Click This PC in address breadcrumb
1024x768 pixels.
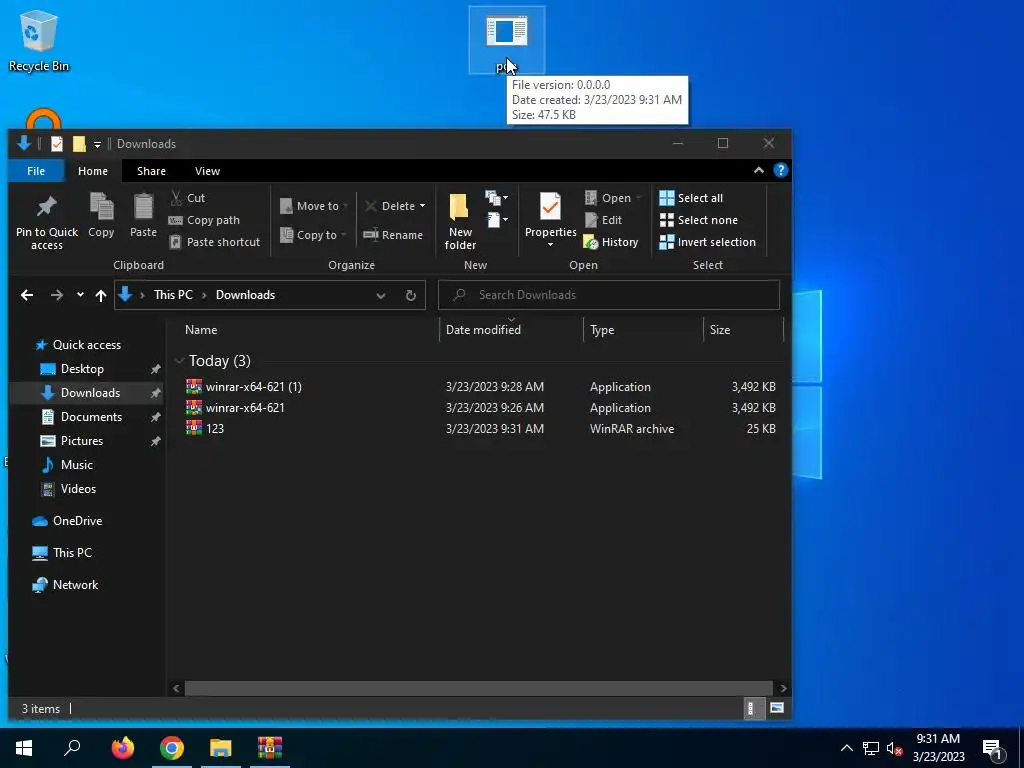(x=173, y=295)
